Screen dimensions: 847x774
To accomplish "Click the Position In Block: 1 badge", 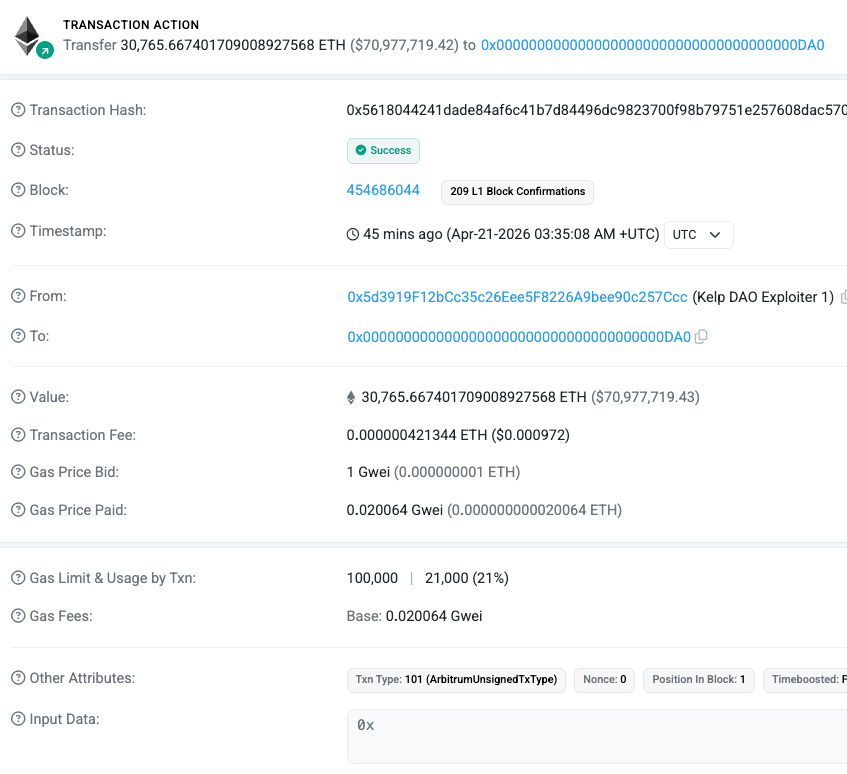I will [x=698, y=679].
